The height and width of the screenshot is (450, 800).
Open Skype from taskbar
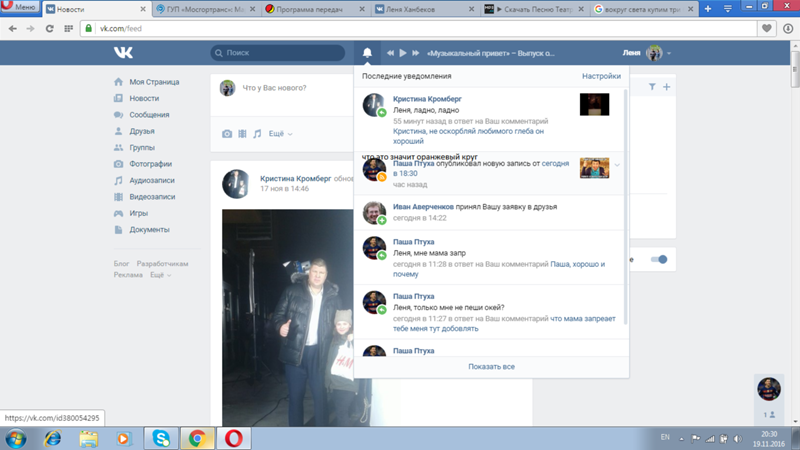coord(161,438)
